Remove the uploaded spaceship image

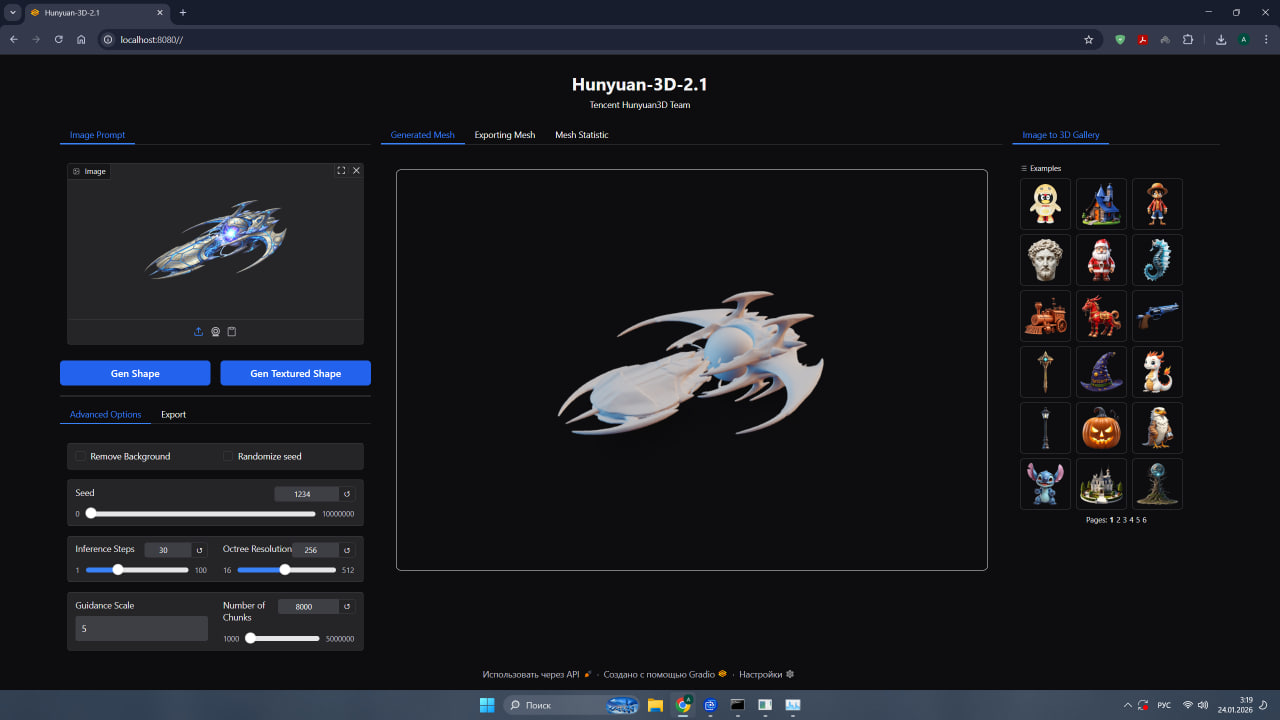[356, 171]
